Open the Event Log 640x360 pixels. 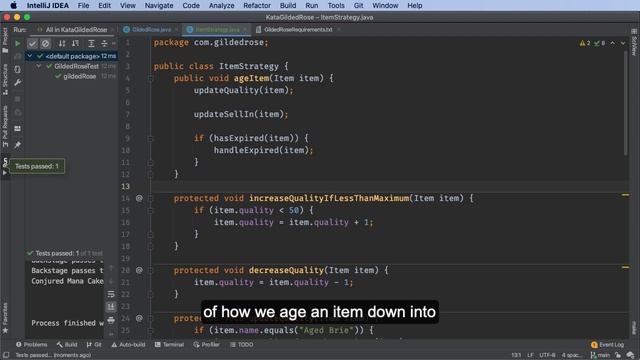pos(607,345)
